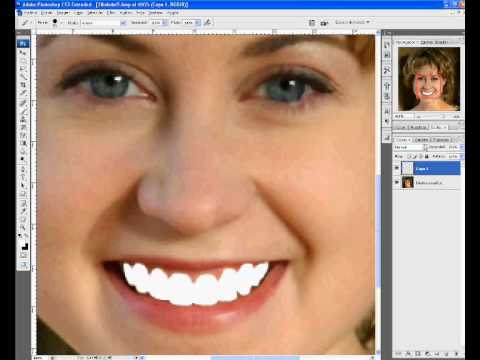Click the horizontal scrollbar below canvas
The image size is (480, 360).
(x=255, y=358)
